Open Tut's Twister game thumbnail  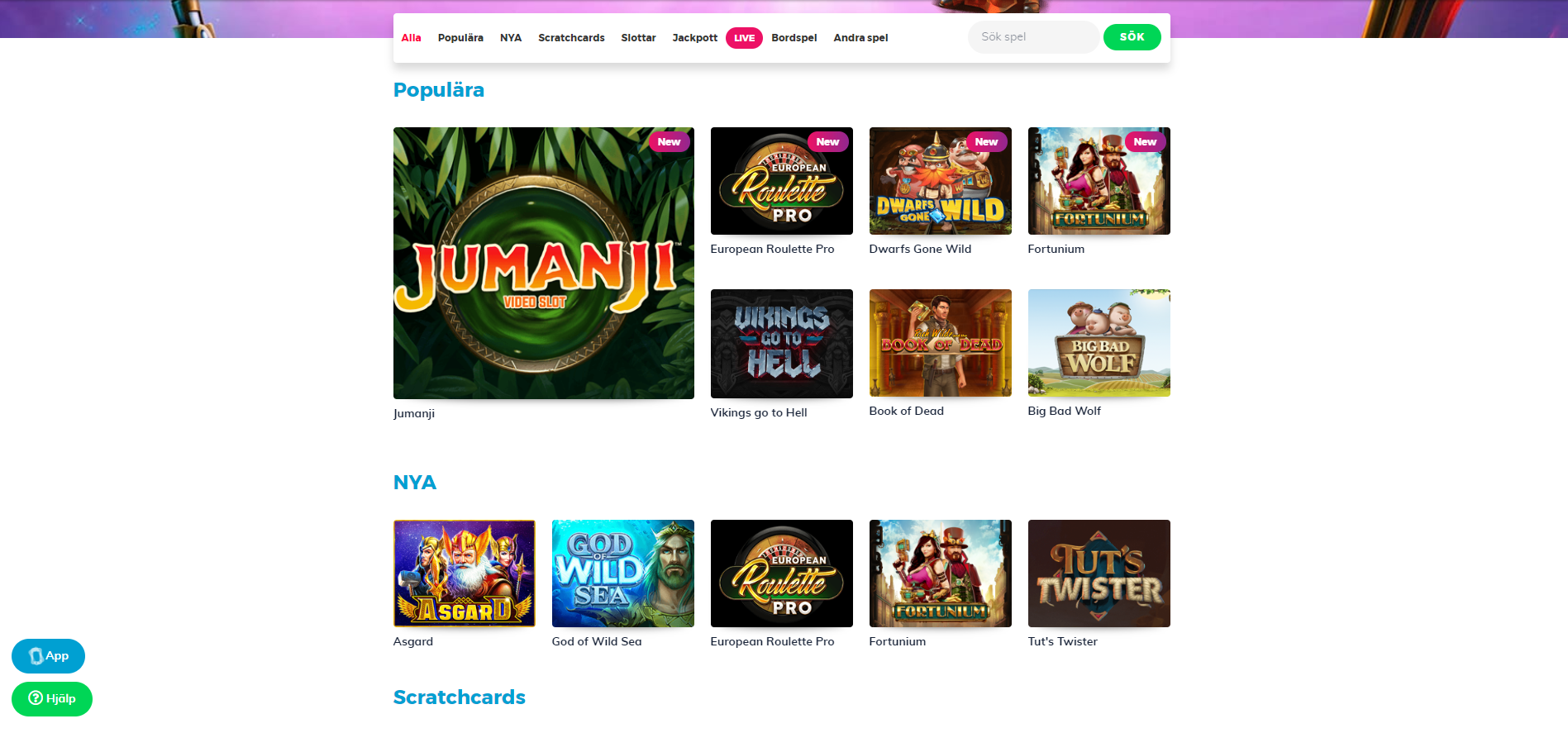(1099, 574)
